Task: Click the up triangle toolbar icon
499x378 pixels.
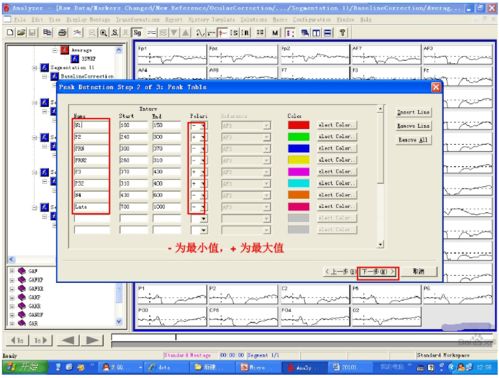Action: click(x=186, y=33)
